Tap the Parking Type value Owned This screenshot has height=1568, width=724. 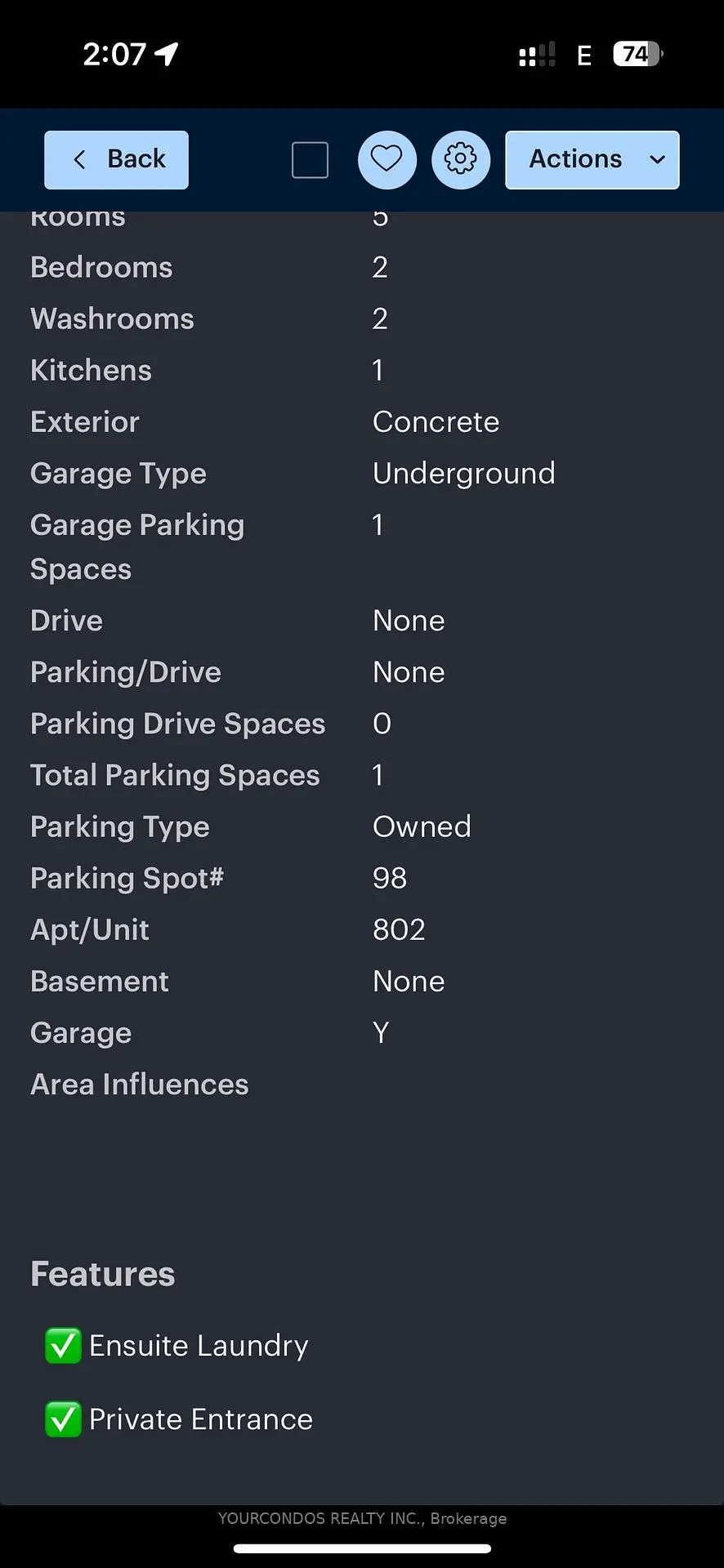(422, 826)
